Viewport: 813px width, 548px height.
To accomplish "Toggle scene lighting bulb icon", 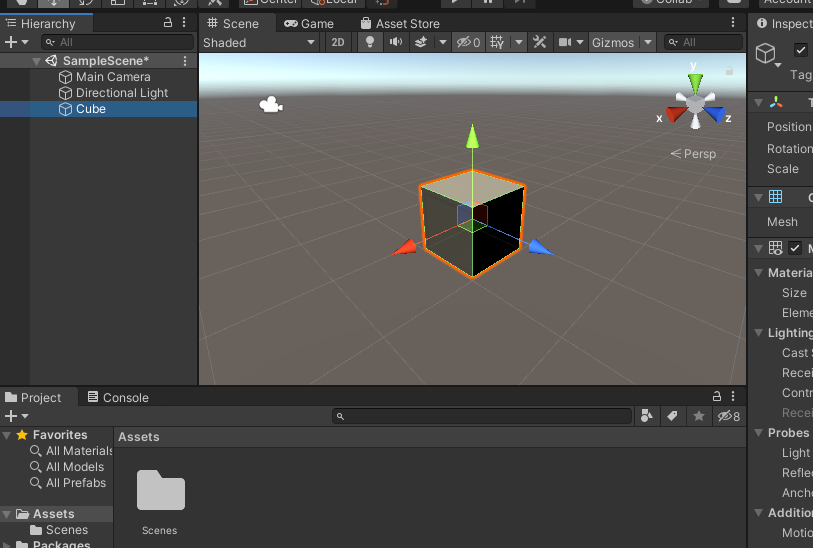I will tap(370, 42).
